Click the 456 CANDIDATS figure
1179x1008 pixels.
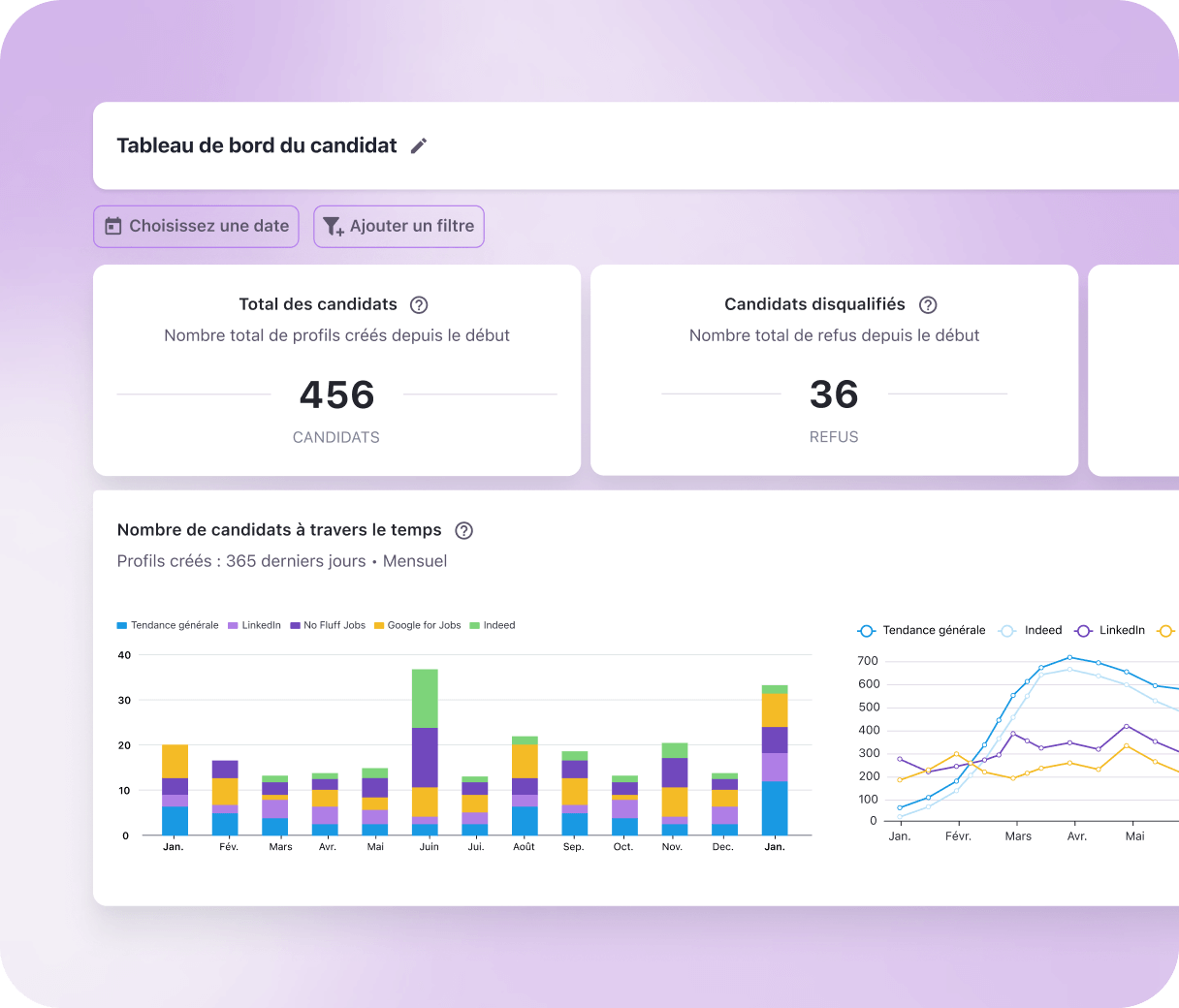tap(336, 394)
